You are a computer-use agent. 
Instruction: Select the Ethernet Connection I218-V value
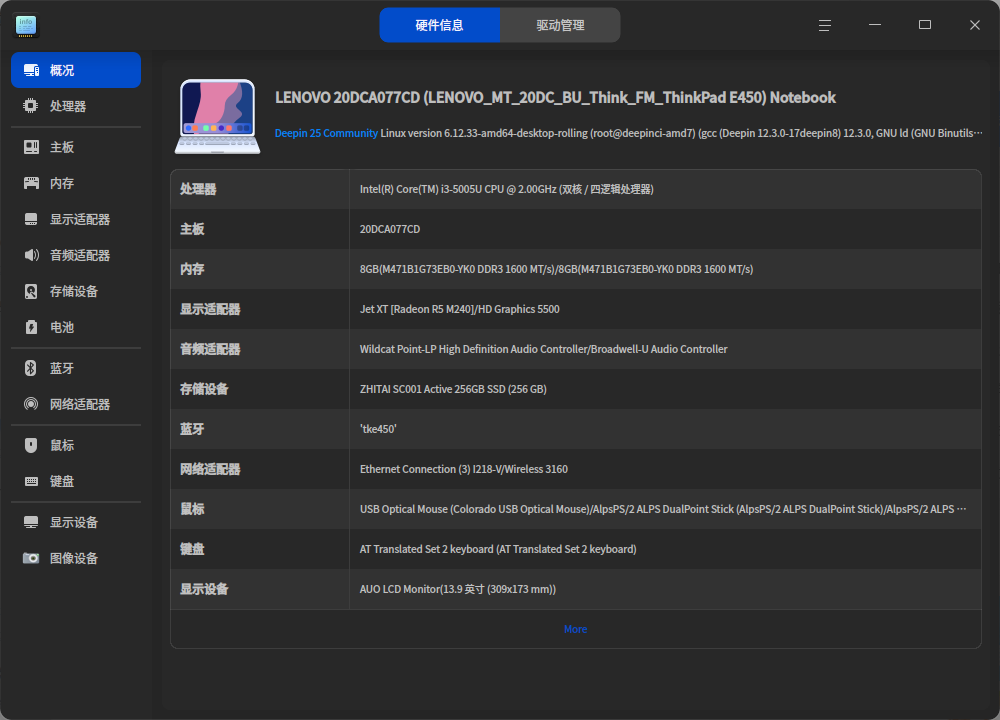[464, 469]
